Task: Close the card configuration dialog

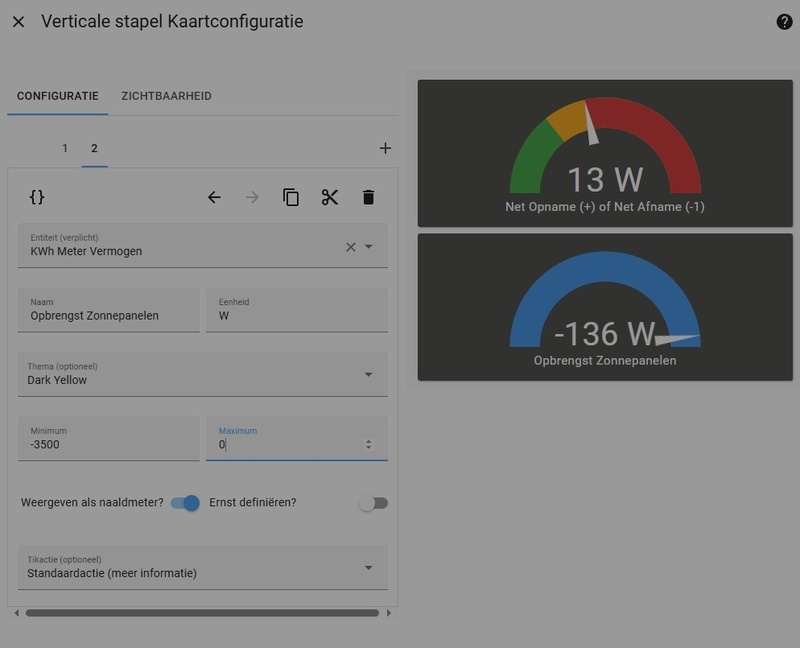Action: (18, 22)
